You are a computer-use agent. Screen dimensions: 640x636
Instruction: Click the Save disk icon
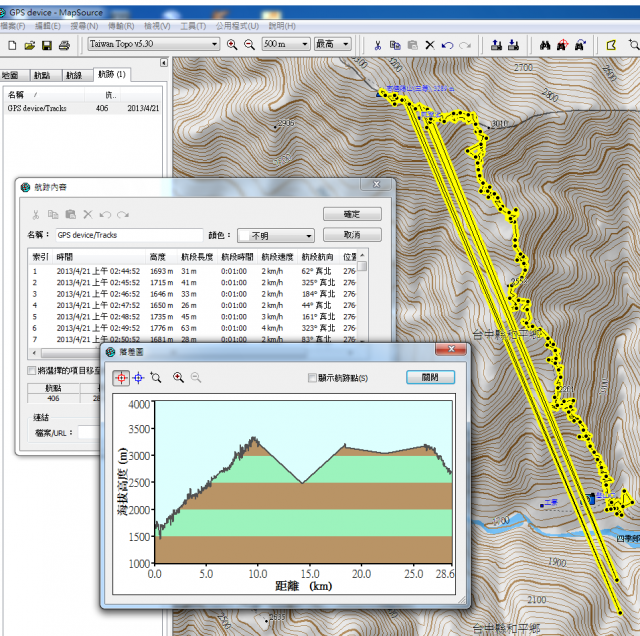click(x=47, y=45)
